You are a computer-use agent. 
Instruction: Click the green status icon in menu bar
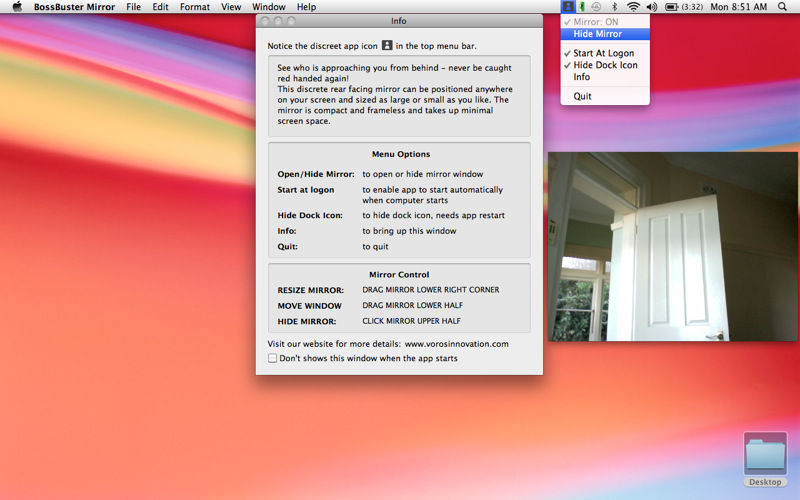pyautogui.click(x=582, y=7)
